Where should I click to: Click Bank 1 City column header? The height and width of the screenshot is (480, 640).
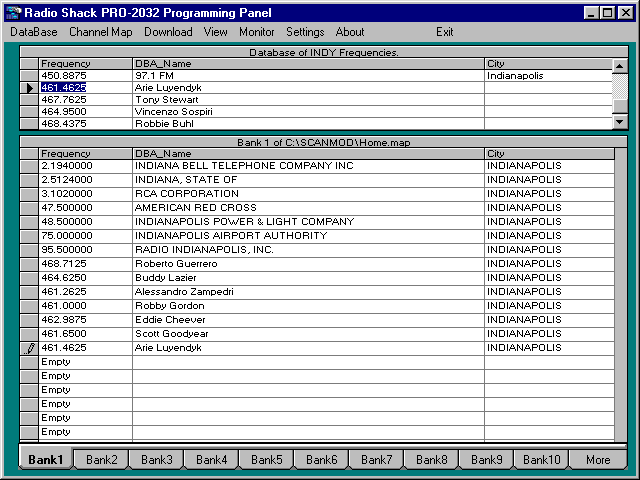549,154
